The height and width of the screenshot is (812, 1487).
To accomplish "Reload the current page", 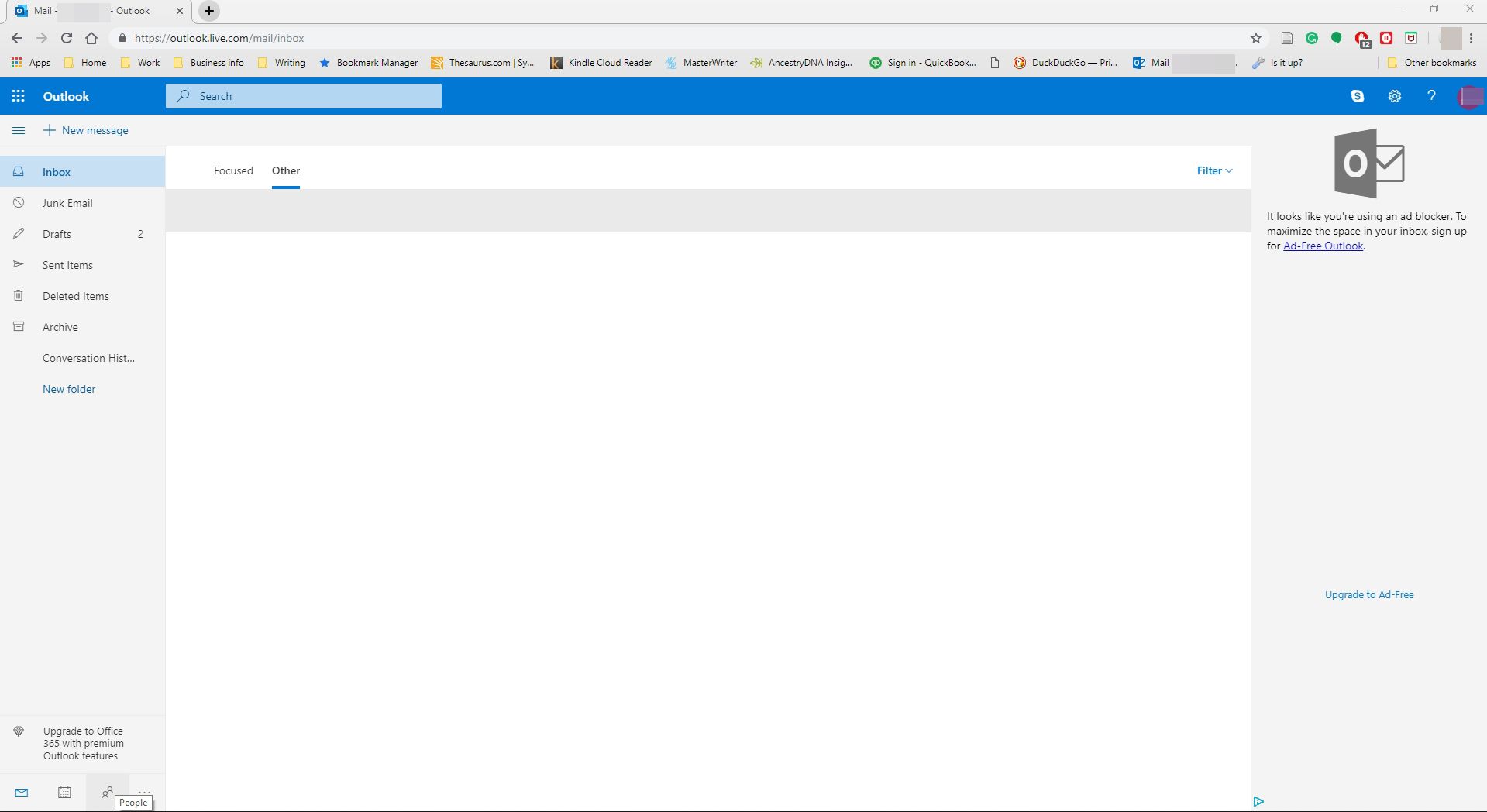I will (x=67, y=38).
